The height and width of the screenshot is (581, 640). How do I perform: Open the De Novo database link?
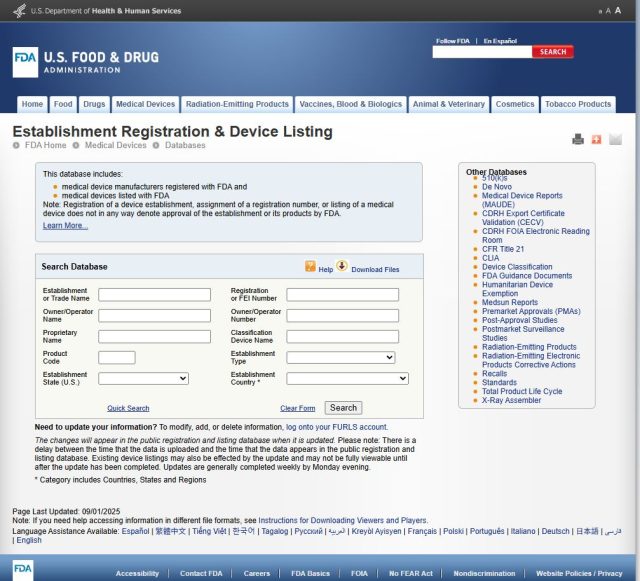[497, 187]
